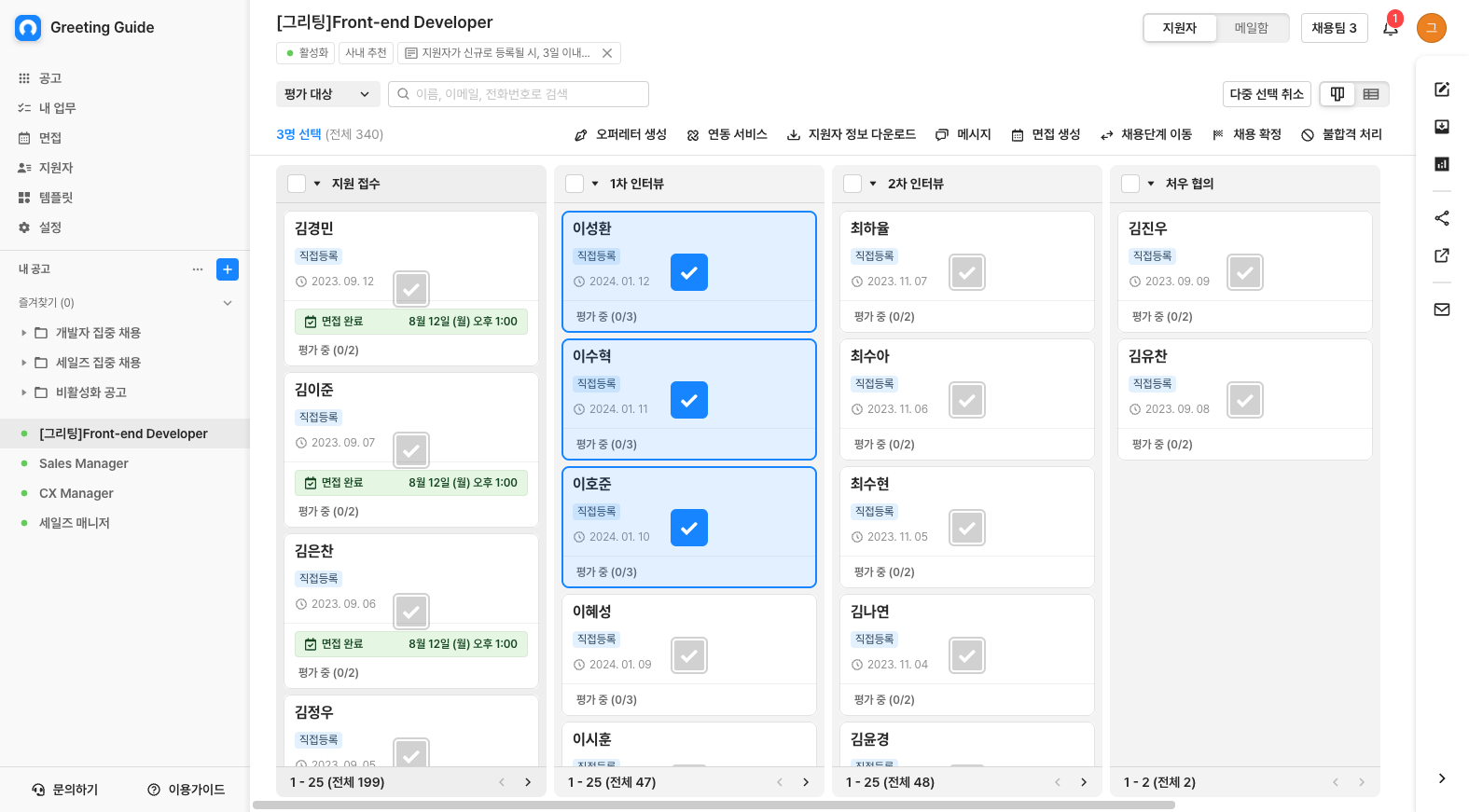Open dropdown arrow beside 2차 인터뷰 header

[873, 184]
